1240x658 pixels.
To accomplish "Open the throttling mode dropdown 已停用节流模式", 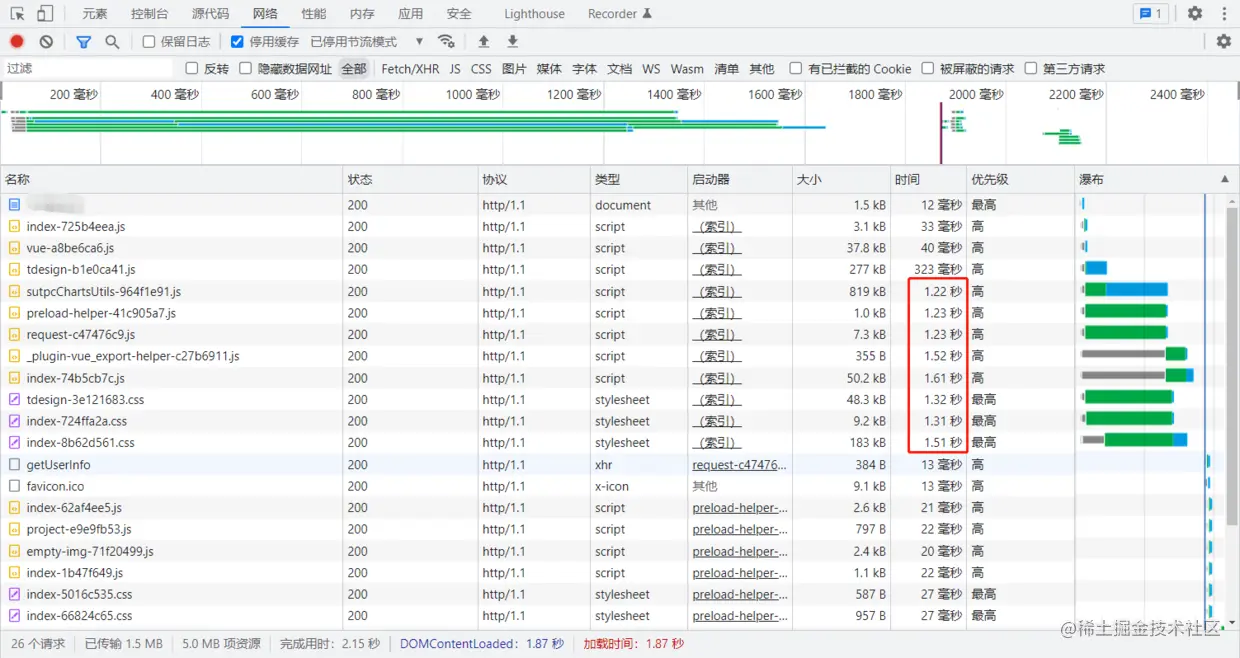I will point(367,42).
